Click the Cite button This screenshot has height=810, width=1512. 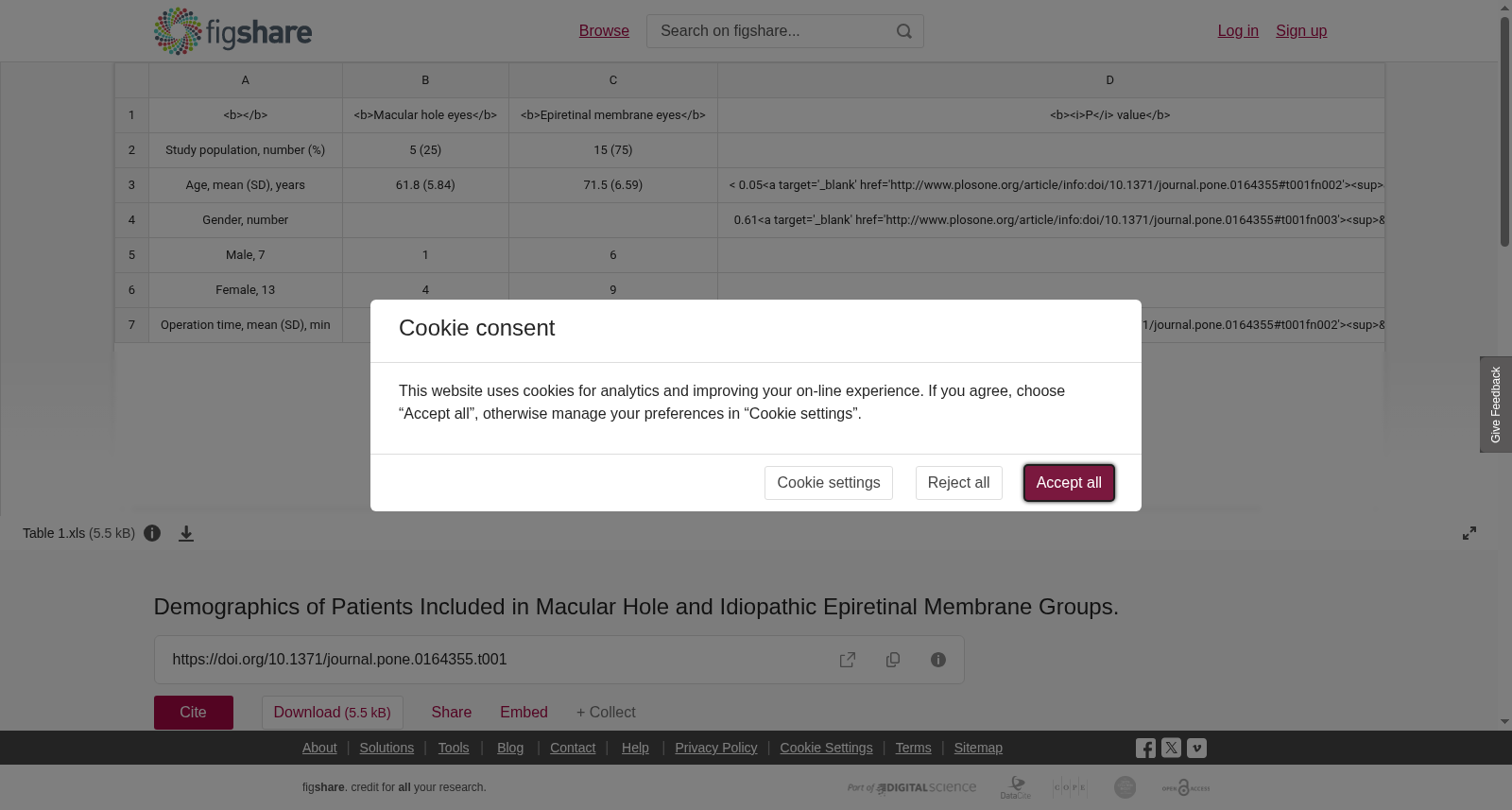[x=194, y=713]
